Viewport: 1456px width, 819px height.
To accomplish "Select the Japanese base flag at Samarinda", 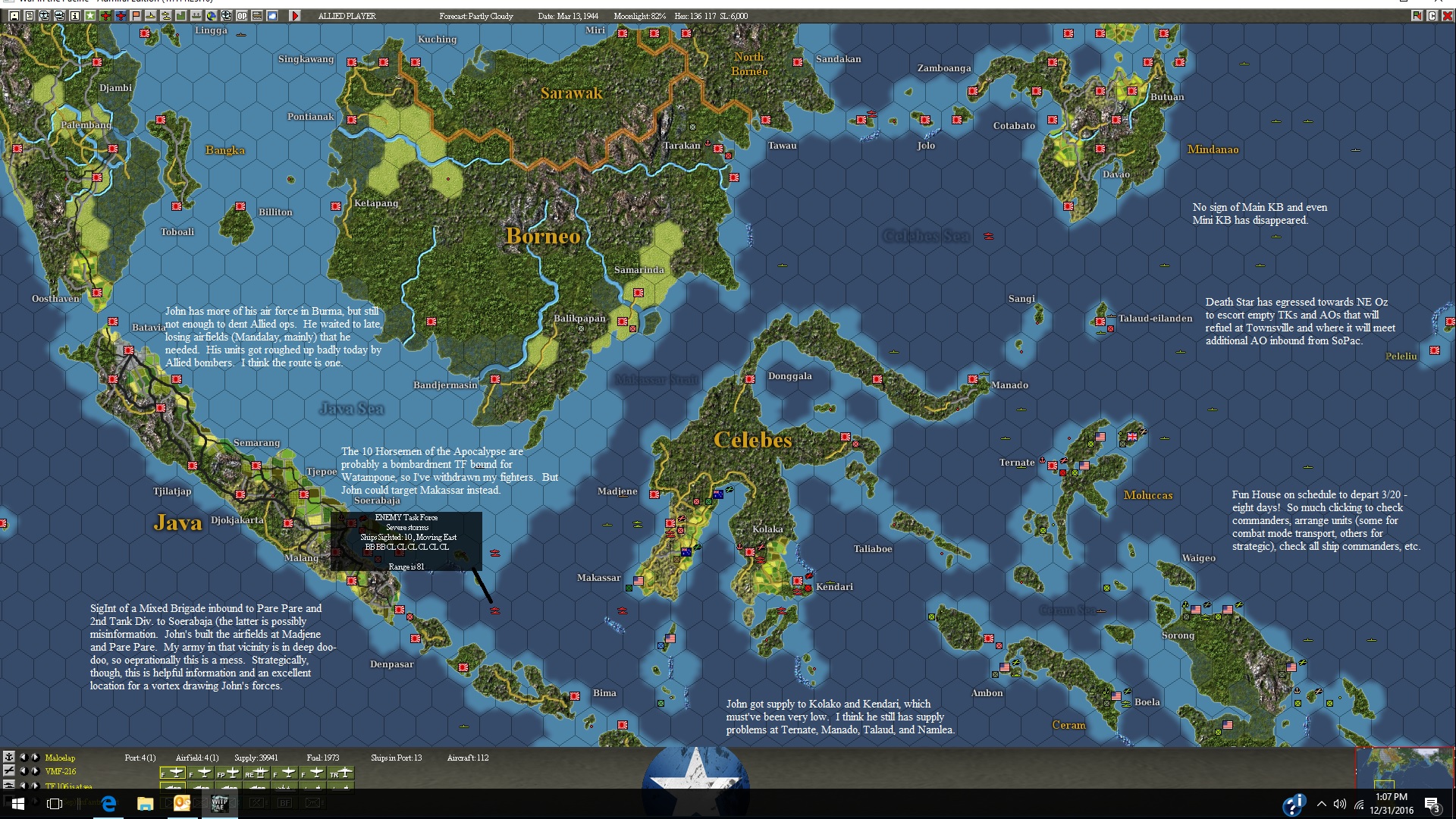I will click(639, 293).
